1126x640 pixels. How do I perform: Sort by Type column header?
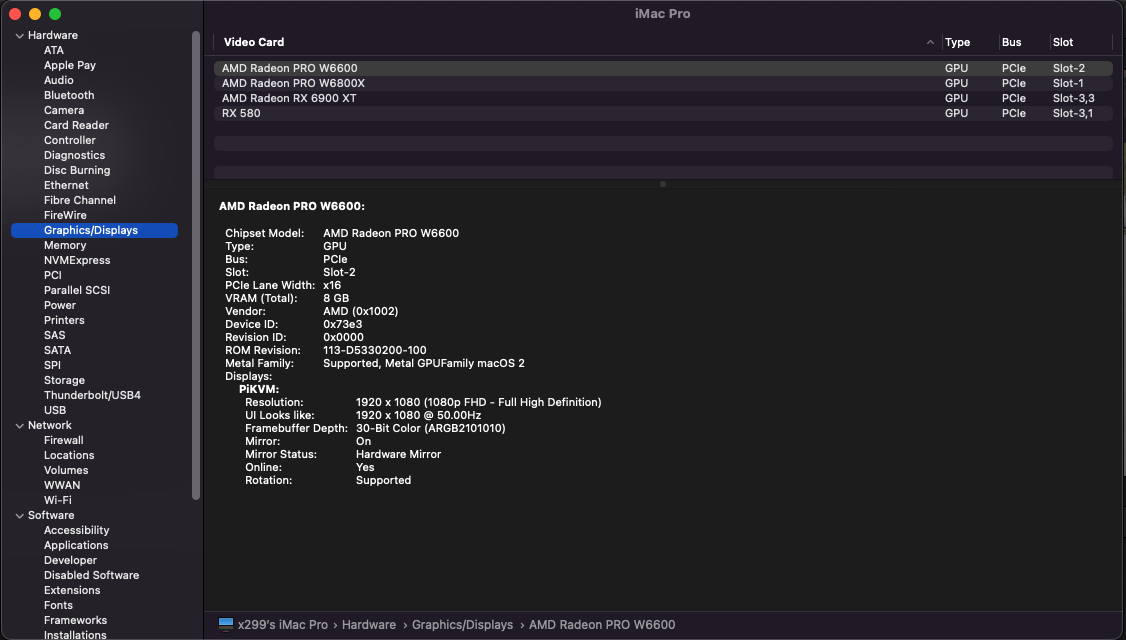click(957, 42)
